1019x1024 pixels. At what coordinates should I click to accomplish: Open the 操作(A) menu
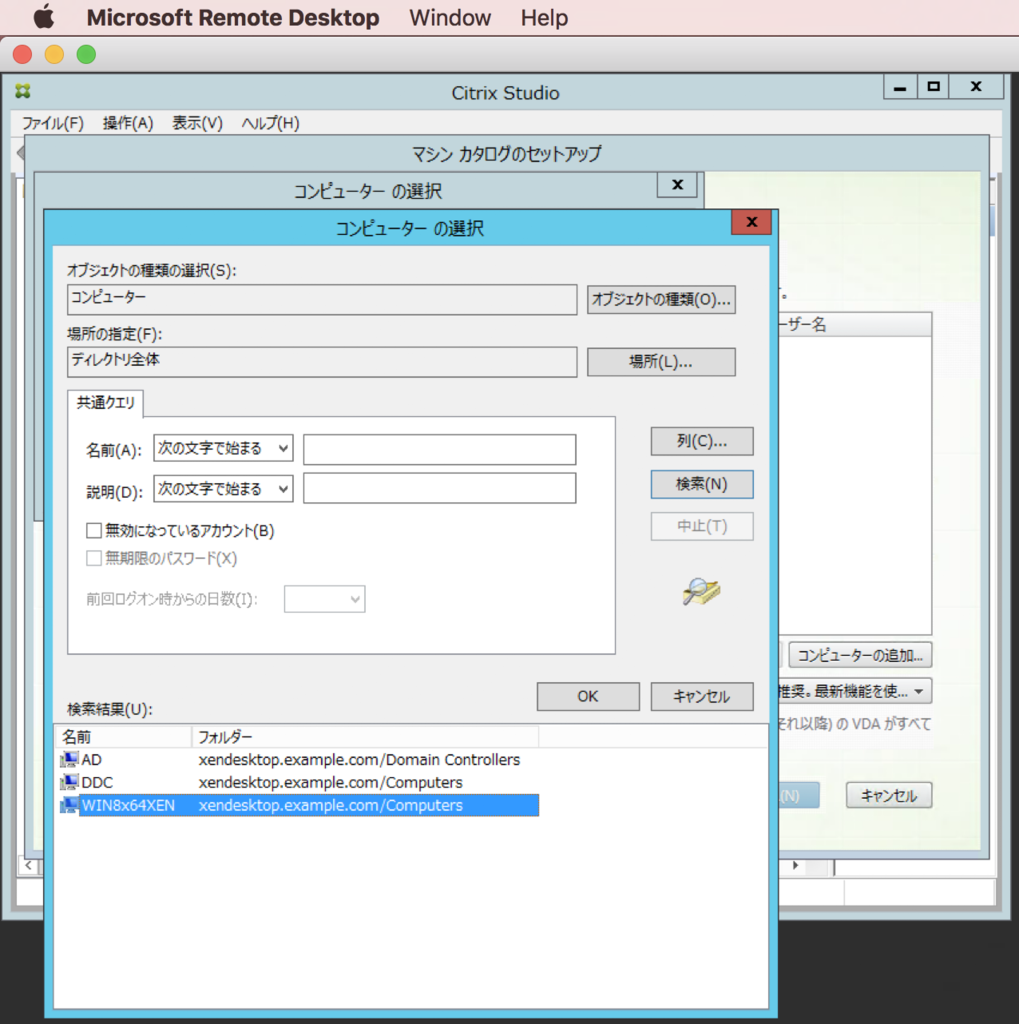128,123
